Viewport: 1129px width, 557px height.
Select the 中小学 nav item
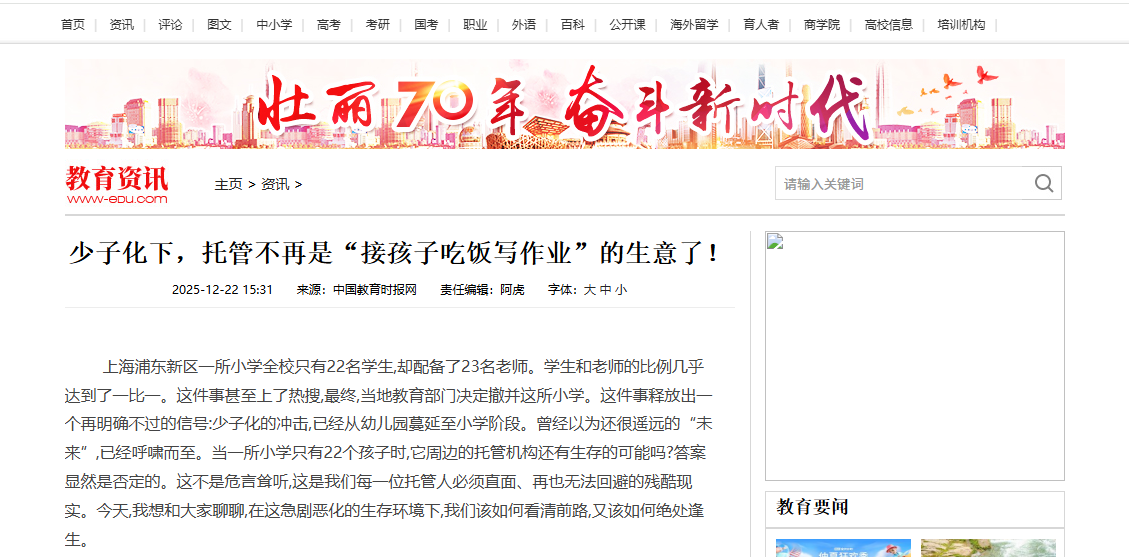(x=274, y=24)
